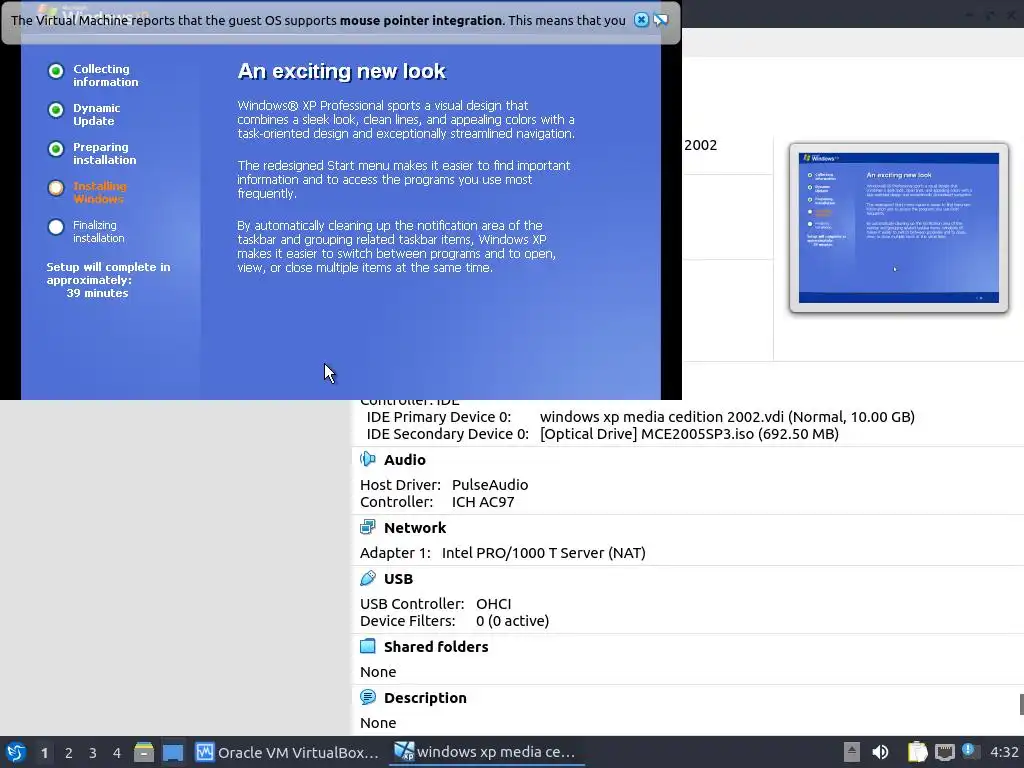Open the USB settings heading
1024x768 pixels.
pyautogui.click(x=398, y=579)
